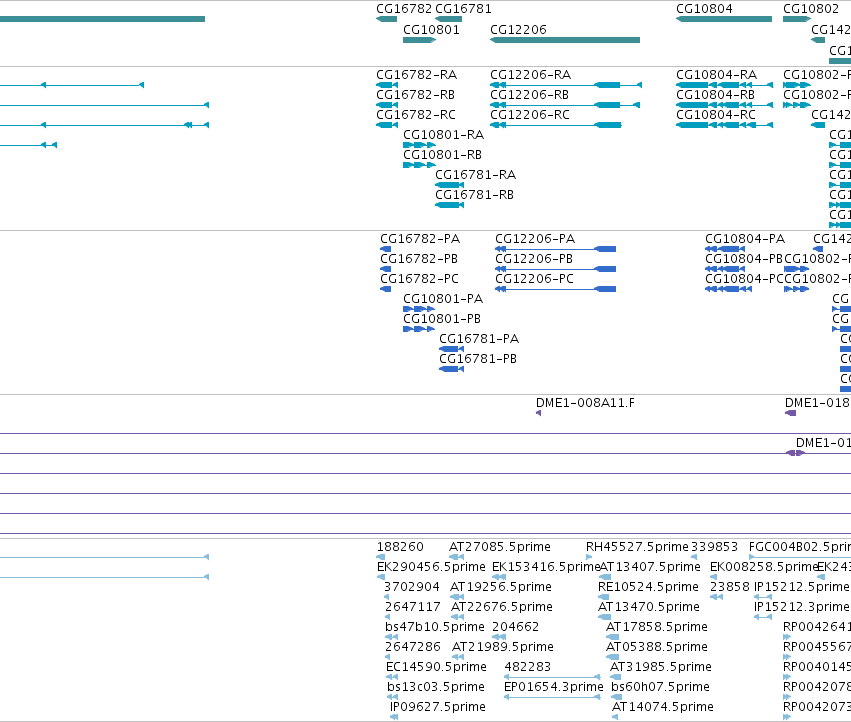
Task: Click the CG12206-PB protein label
Action: pyautogui.click(x=534, y=258)
